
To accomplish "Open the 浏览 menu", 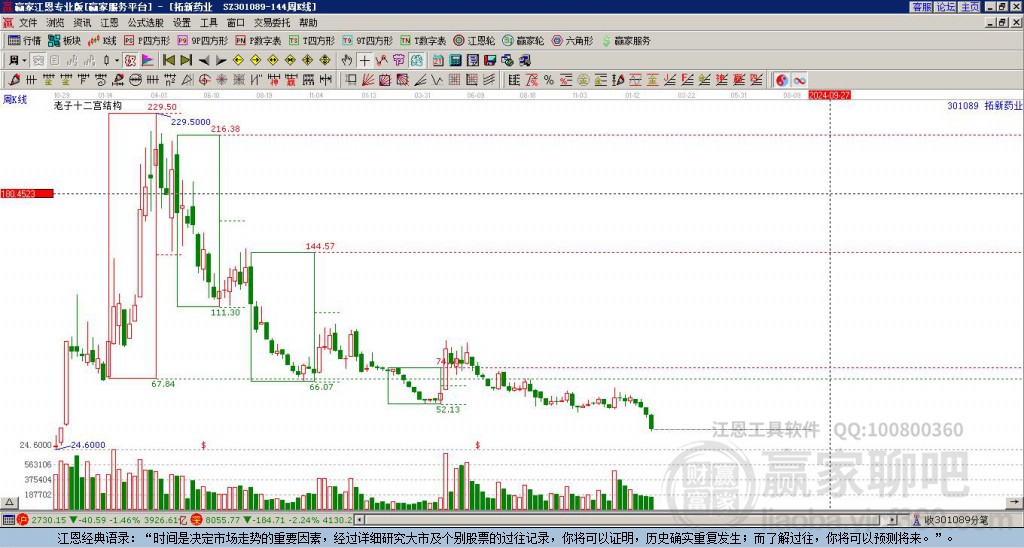I will [55, 23].
